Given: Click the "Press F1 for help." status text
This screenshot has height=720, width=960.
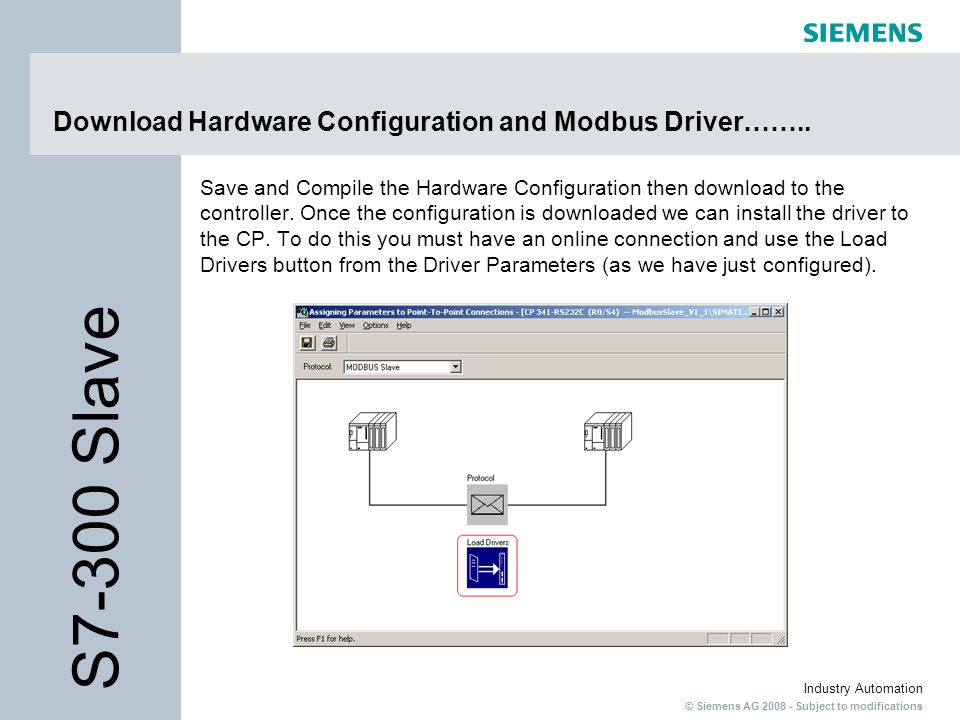Looking at the screenshot, I should tap(326, 639).
